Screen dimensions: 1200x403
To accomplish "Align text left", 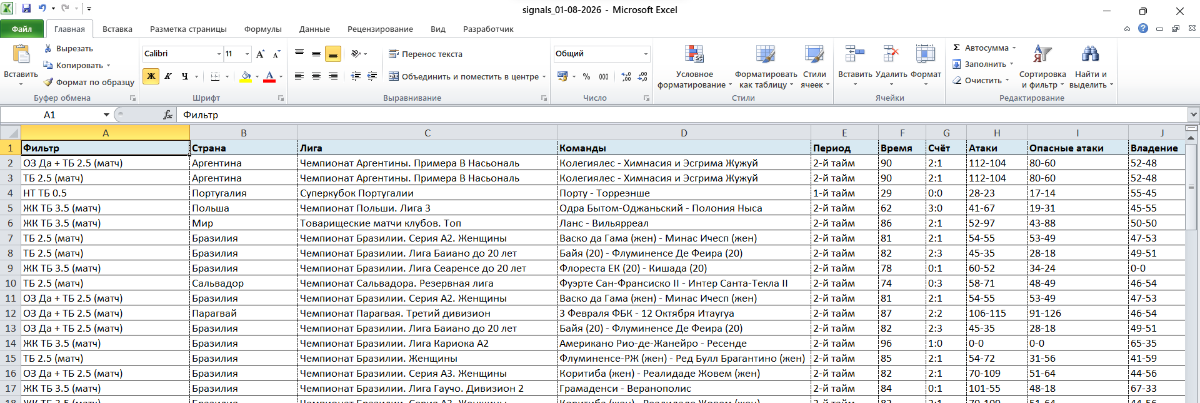I will [x=298, y=76].
